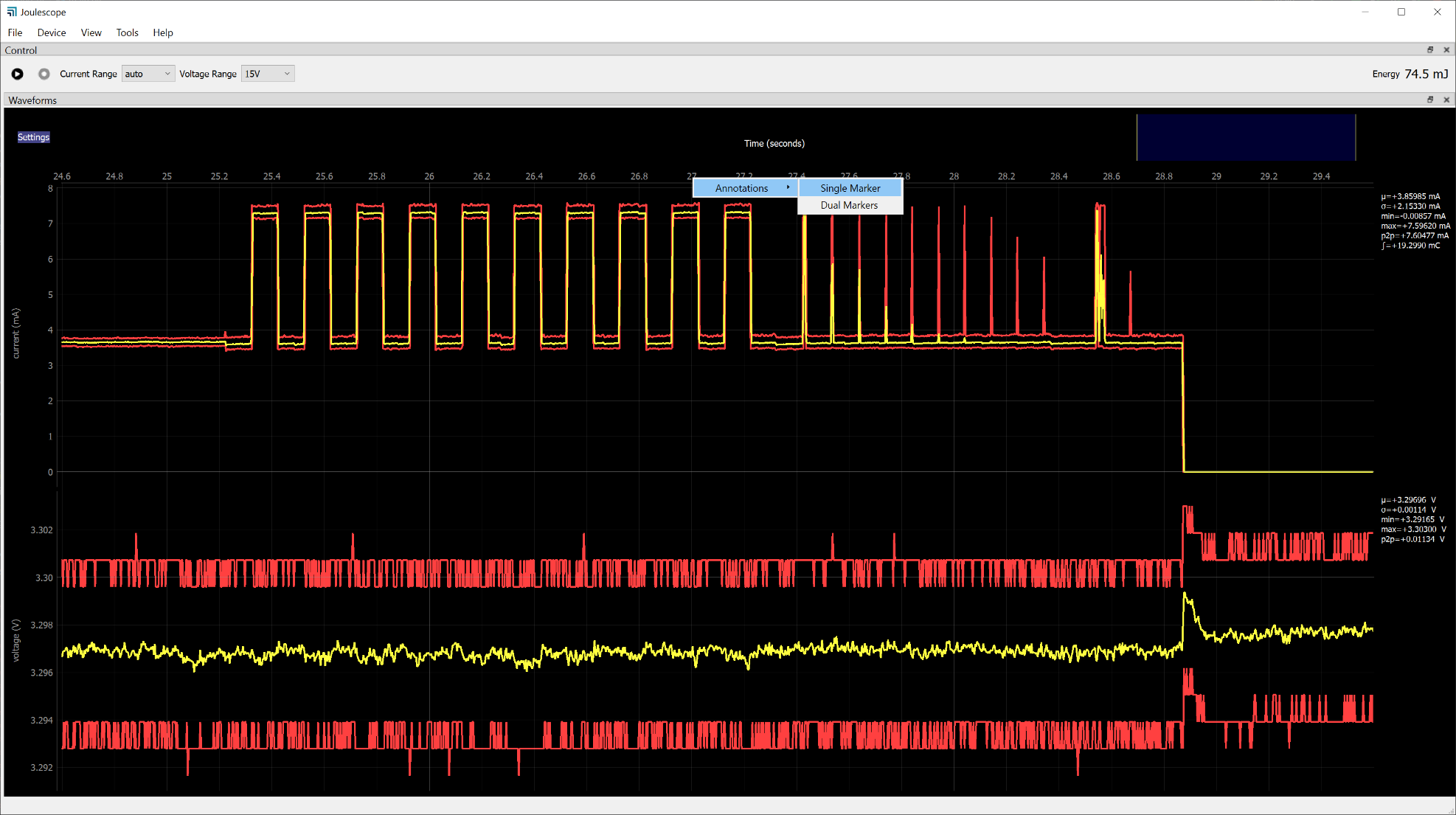
Task: Select the Annotations context menu item
Action: click(x=745, y=188)
